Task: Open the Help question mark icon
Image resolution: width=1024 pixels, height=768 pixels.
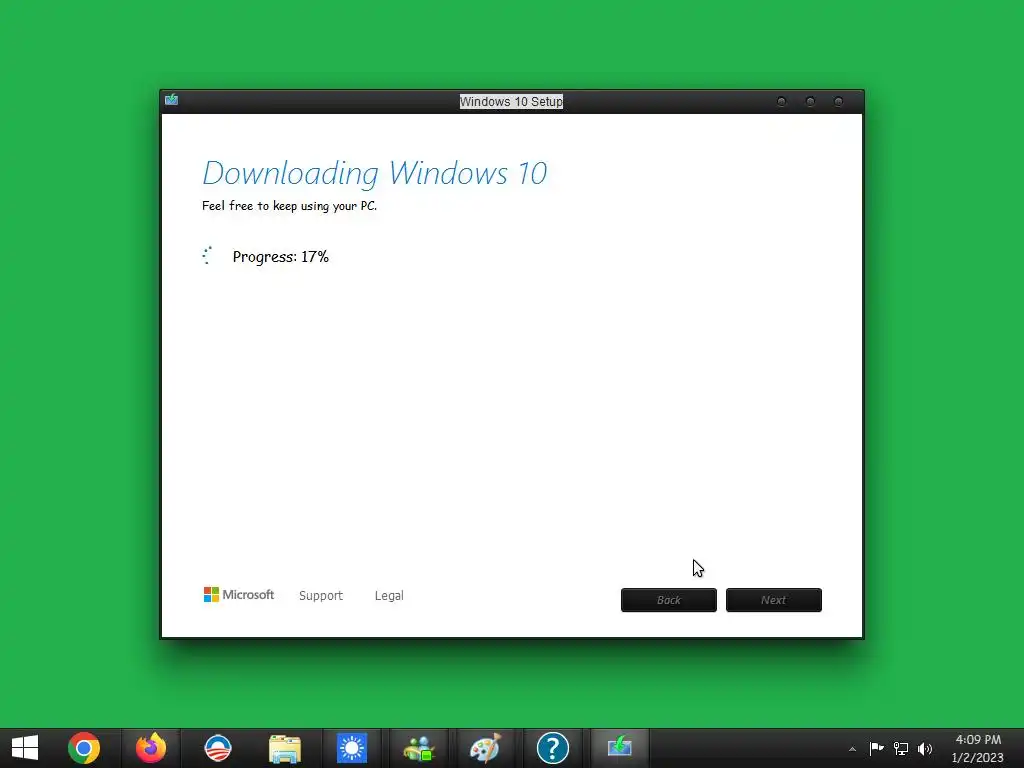Action: [x=552, y=748]
